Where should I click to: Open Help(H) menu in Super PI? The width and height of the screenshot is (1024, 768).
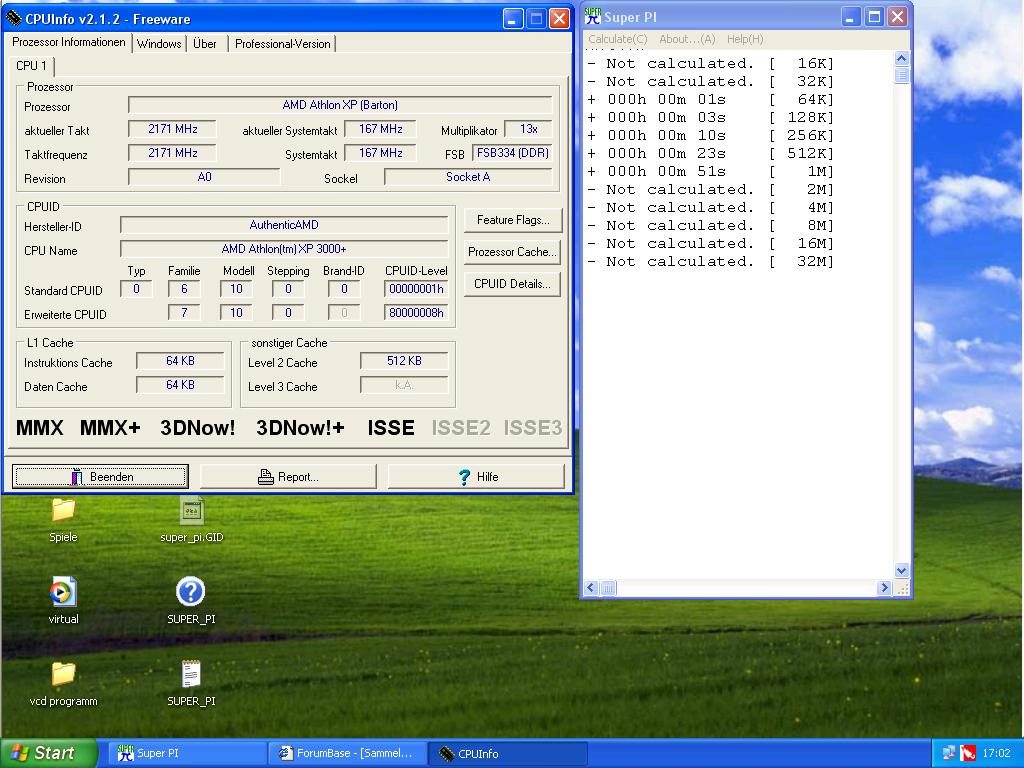(745, 39)
